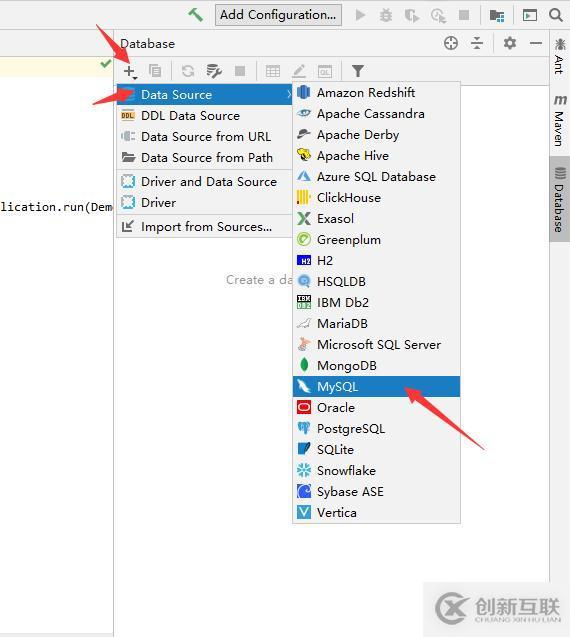570x637 pixels.
Task: Select Apache Hive data source
Action: pos(376,156)
